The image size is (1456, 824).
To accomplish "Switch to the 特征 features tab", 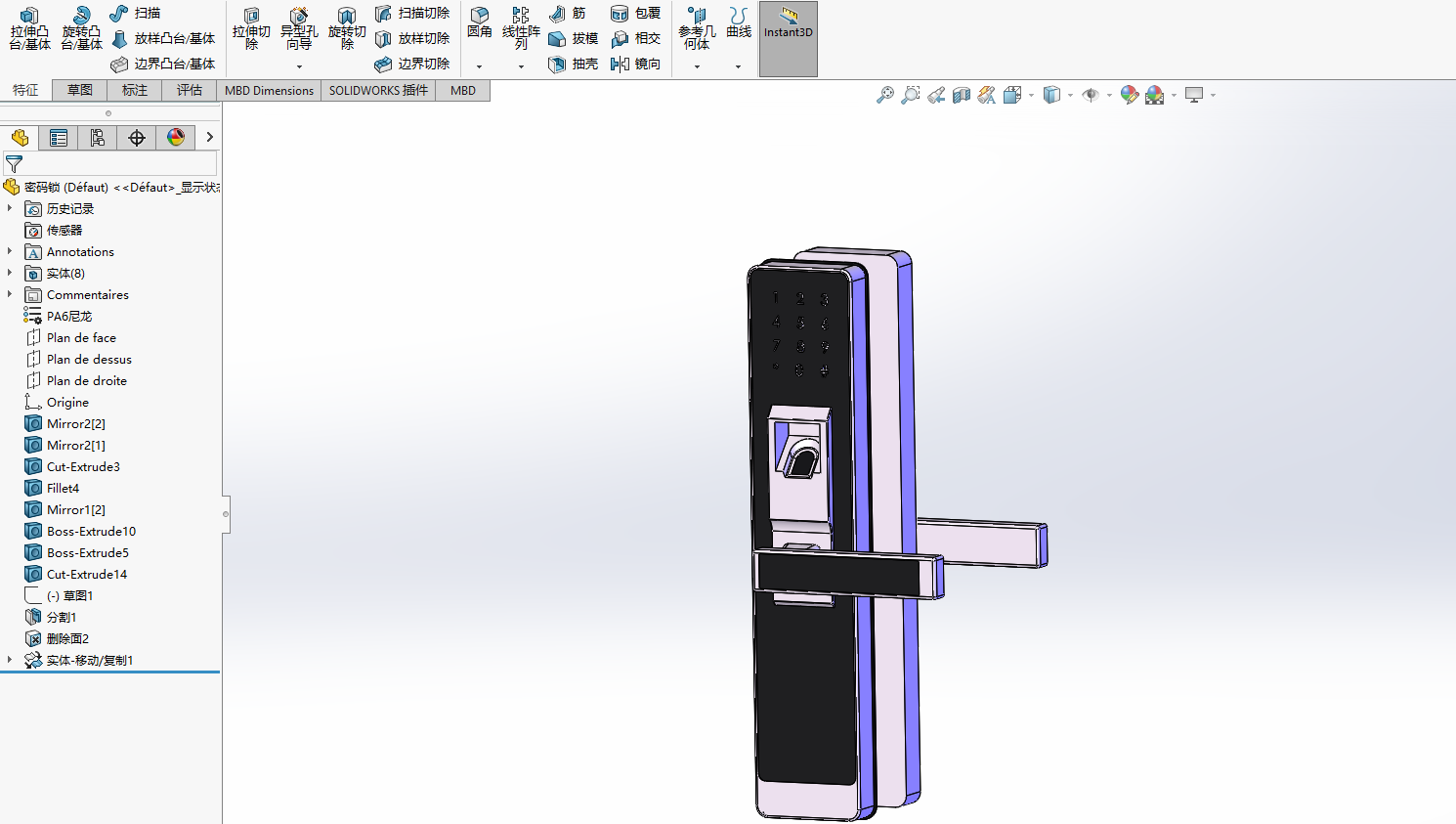I will (26, 90).
